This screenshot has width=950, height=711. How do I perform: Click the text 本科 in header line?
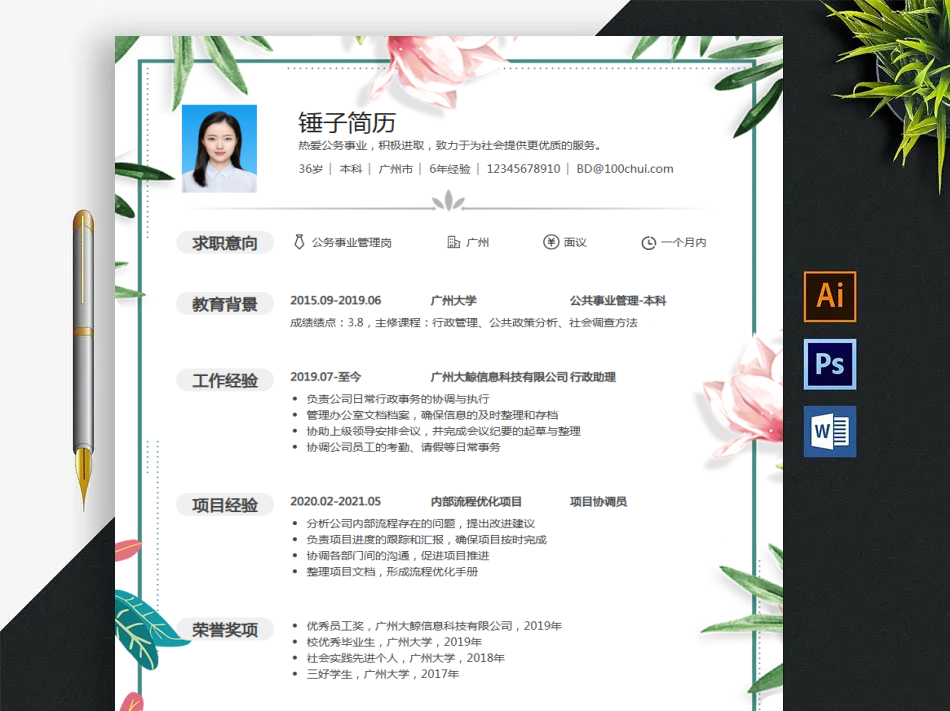coord(351,169)
